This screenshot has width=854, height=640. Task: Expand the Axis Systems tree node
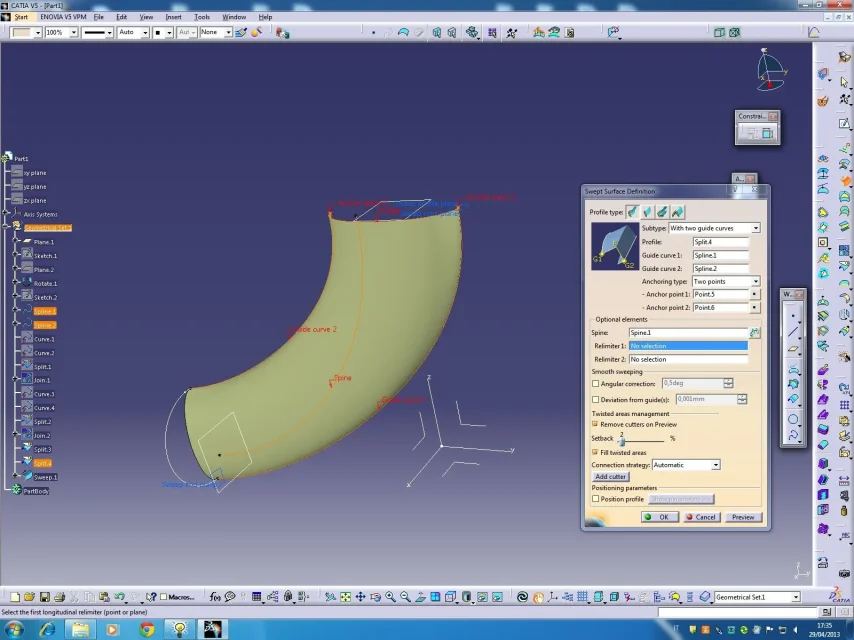tap(6, 214)
